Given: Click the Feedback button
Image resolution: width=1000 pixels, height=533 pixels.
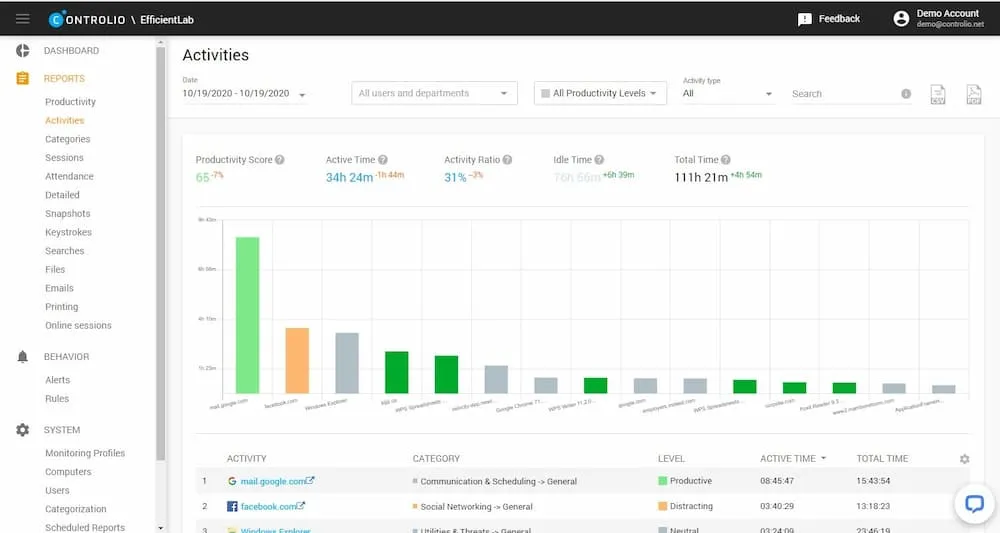Looking at the screenshot, I should coord(829,19).
